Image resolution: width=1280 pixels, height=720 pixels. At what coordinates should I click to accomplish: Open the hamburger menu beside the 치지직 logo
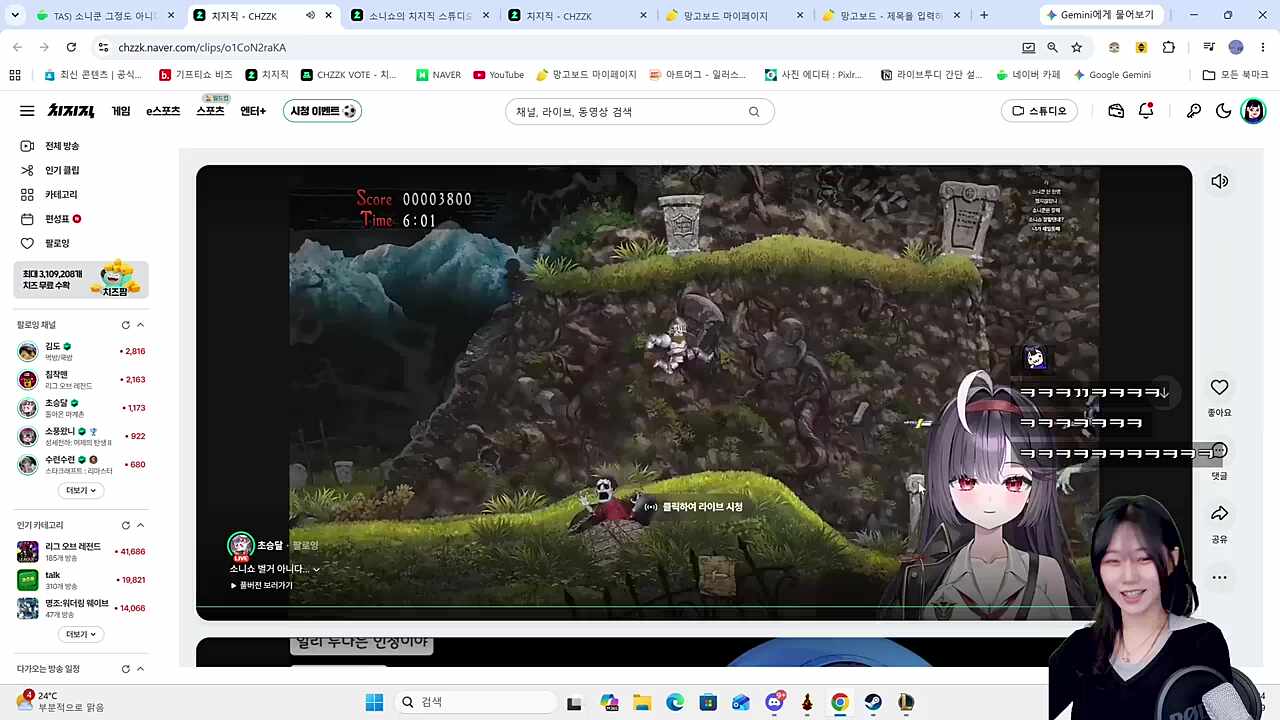pyautogui.click(x=27, y=111)
